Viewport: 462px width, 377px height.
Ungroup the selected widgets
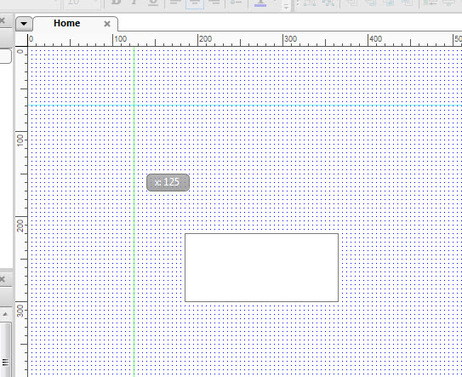328,3
